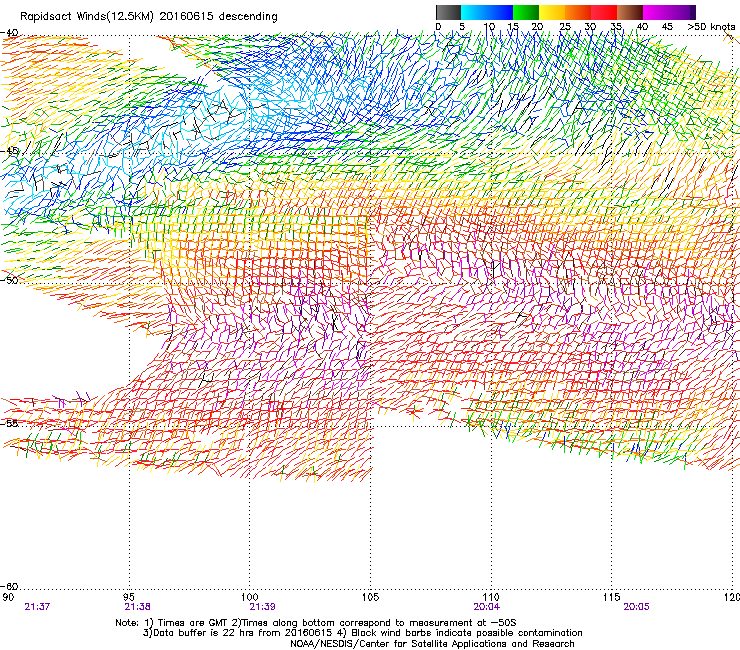Click the yellow 20-25 knots legend segment

[552, 12]
